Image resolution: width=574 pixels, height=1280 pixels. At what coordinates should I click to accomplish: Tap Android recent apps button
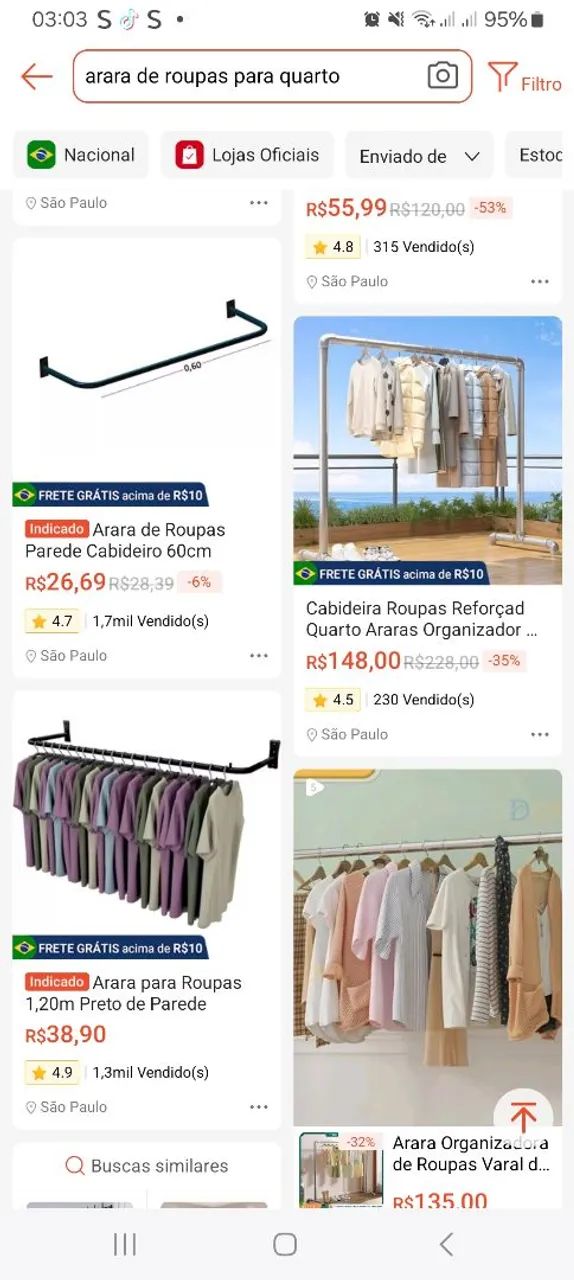pos(125,1244)
